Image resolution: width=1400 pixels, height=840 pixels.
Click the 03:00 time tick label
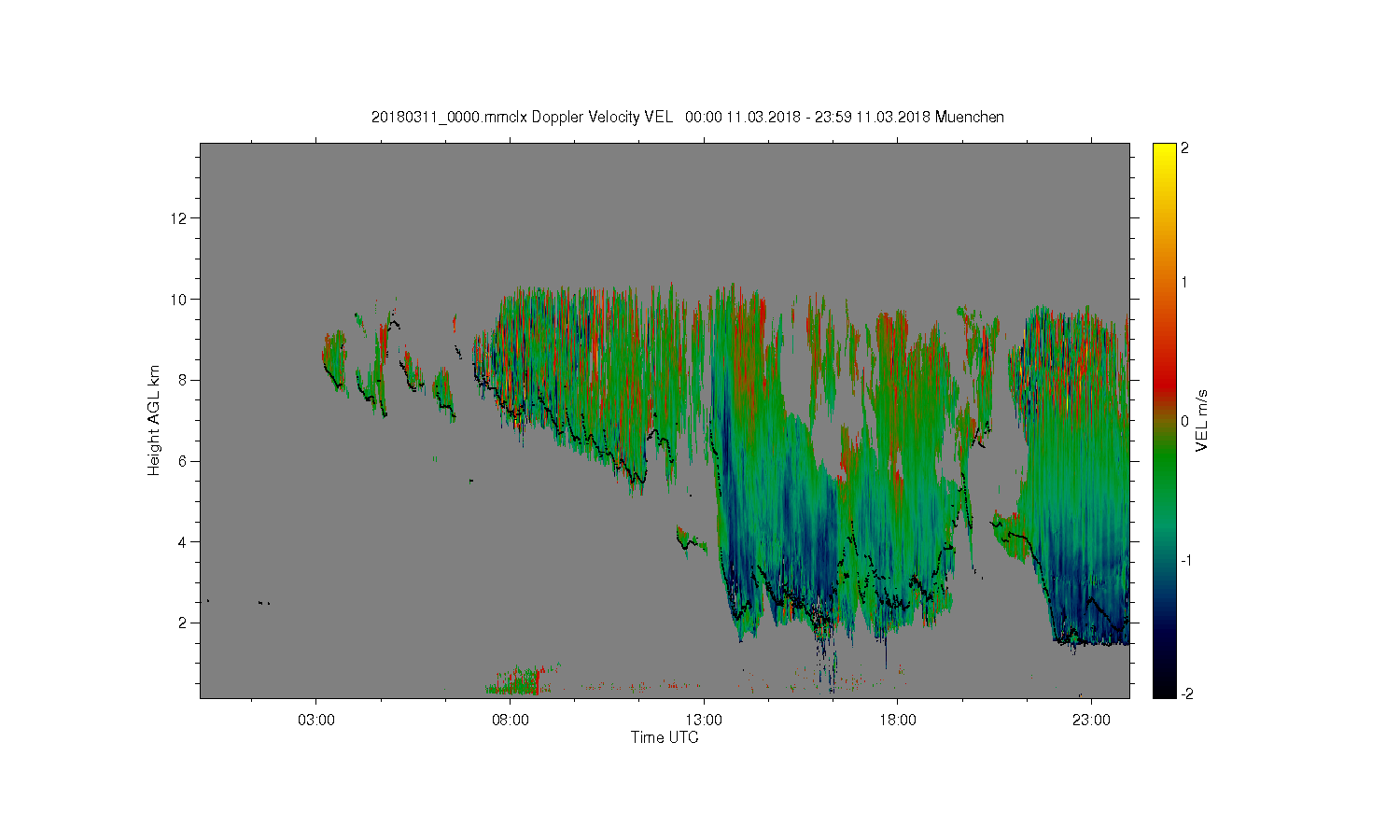(315, 720)
